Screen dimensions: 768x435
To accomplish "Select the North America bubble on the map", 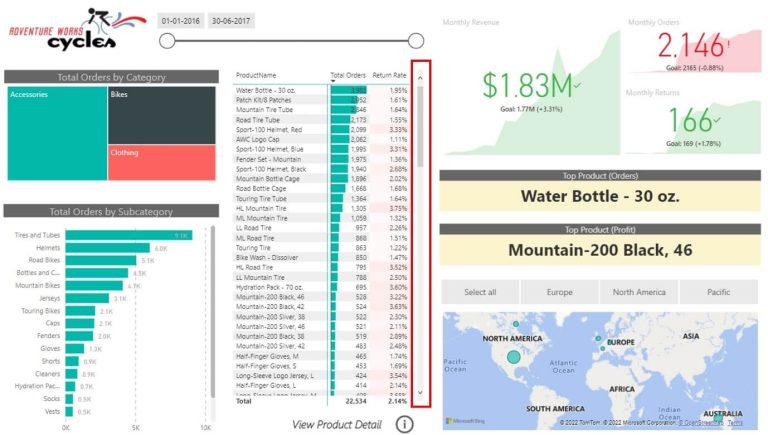I will tap(513, 357).
